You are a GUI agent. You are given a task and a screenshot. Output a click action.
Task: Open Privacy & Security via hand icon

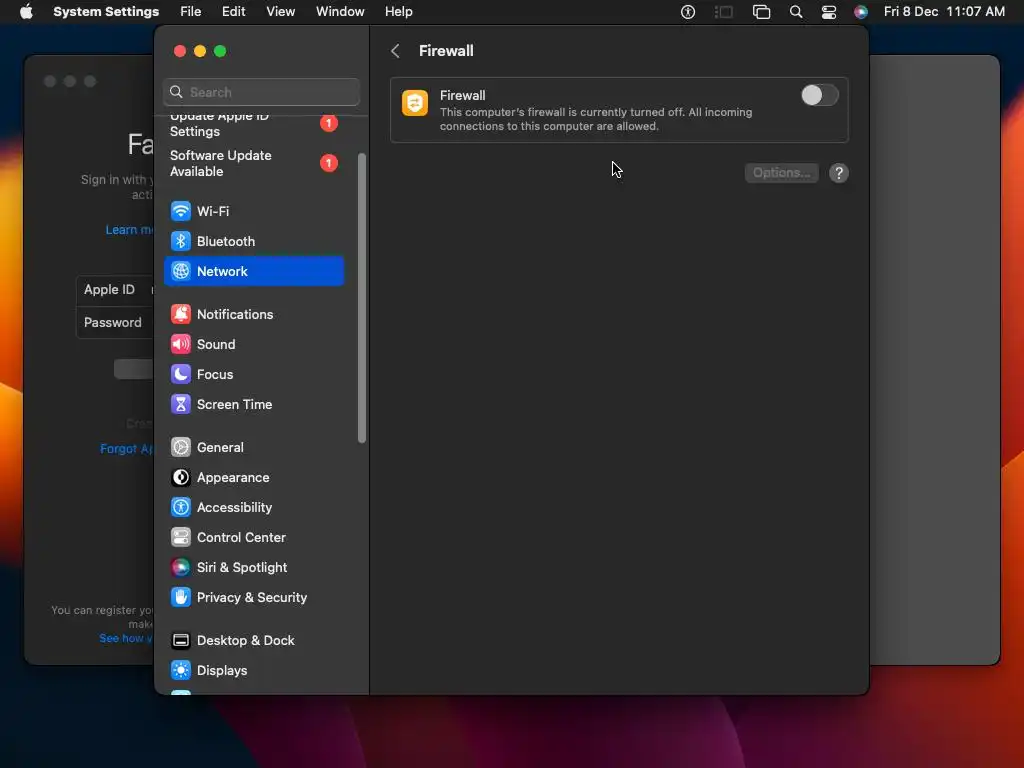181,598
